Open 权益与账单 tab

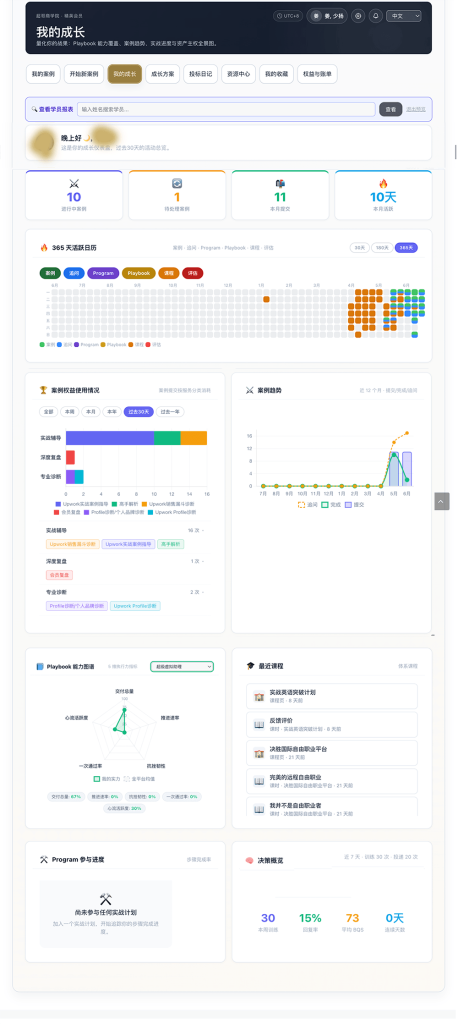point(318,74)
